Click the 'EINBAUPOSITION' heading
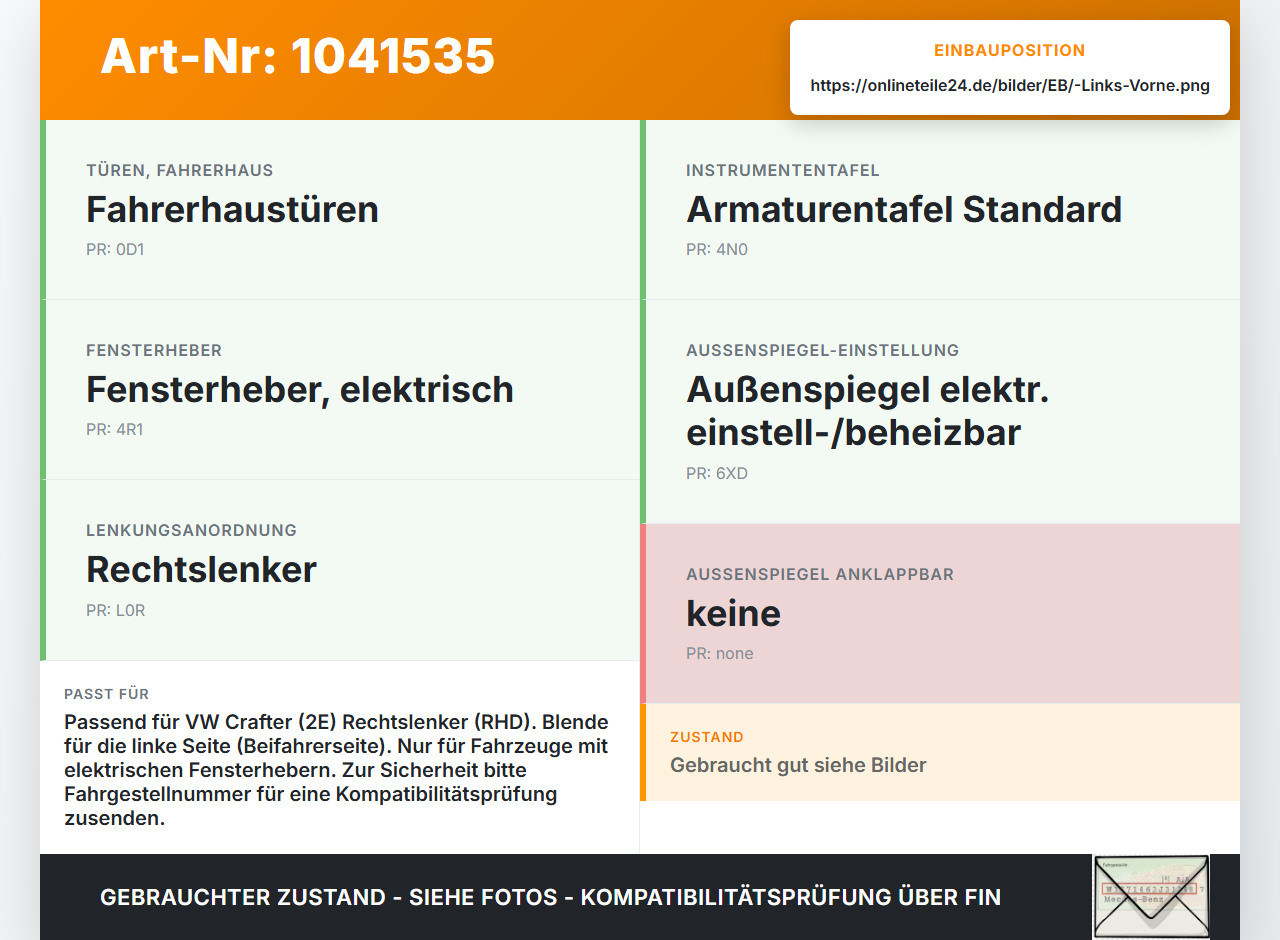This screenshot has height=940, width=1280. pos(1010,51)
